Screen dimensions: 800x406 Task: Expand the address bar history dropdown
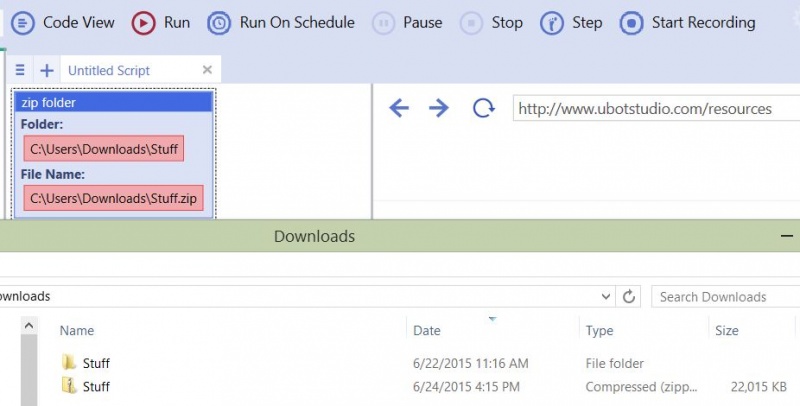pyautogui.click(x=605, y=296)
